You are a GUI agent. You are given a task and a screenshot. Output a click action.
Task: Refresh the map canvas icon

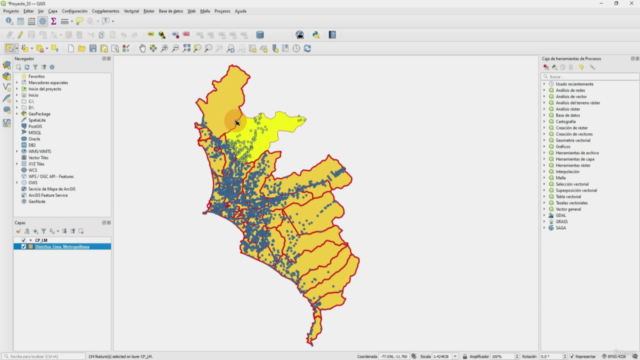click(307, 49)
